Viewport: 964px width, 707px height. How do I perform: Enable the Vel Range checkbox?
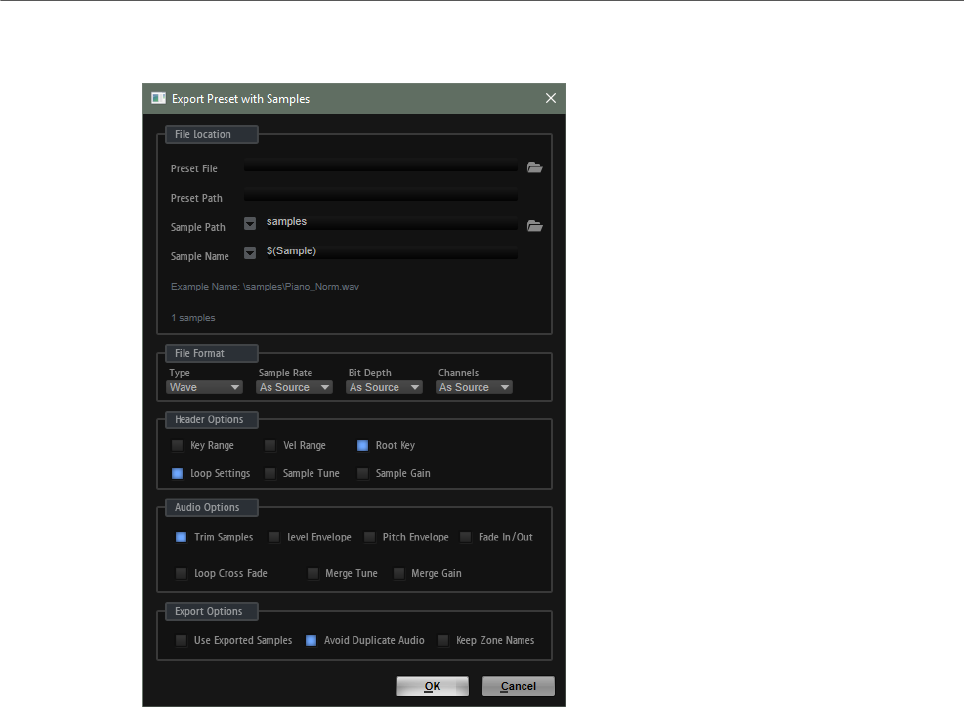coord(270,445)
